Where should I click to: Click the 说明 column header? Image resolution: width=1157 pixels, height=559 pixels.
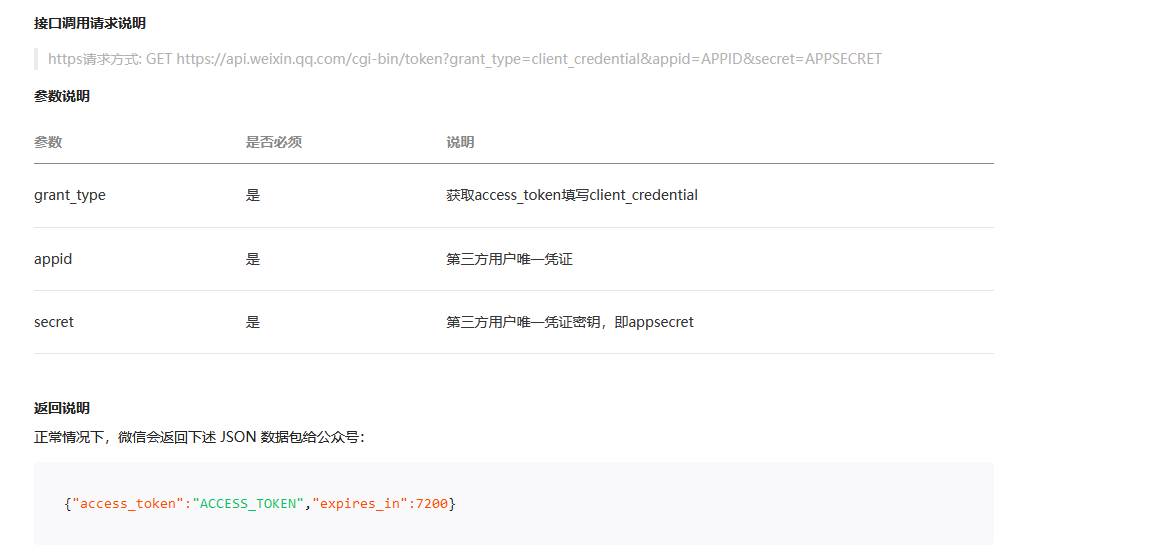pyautogui.click(x=460, y=142)
